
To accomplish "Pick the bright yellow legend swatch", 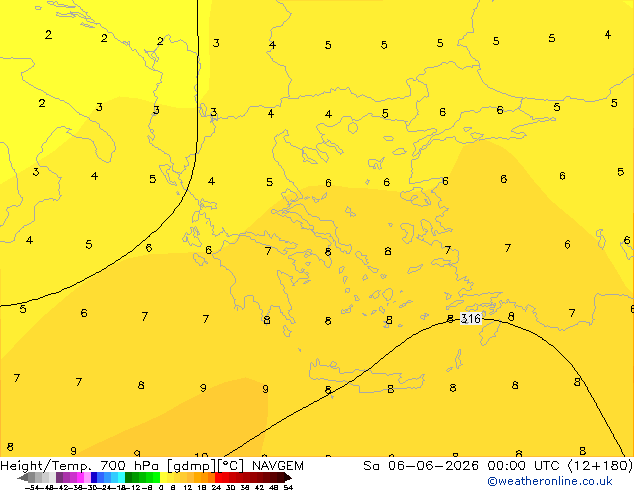I will (163, 477).
